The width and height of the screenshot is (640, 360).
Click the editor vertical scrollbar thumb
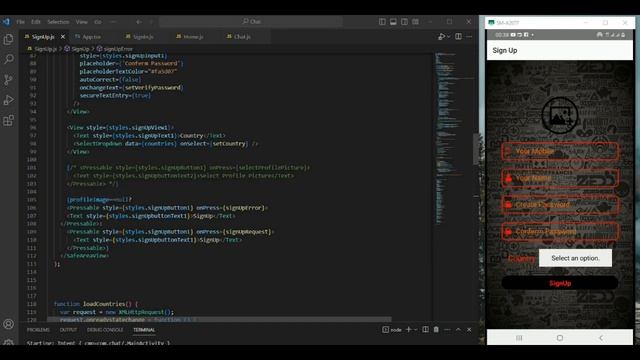coord(476,149)
